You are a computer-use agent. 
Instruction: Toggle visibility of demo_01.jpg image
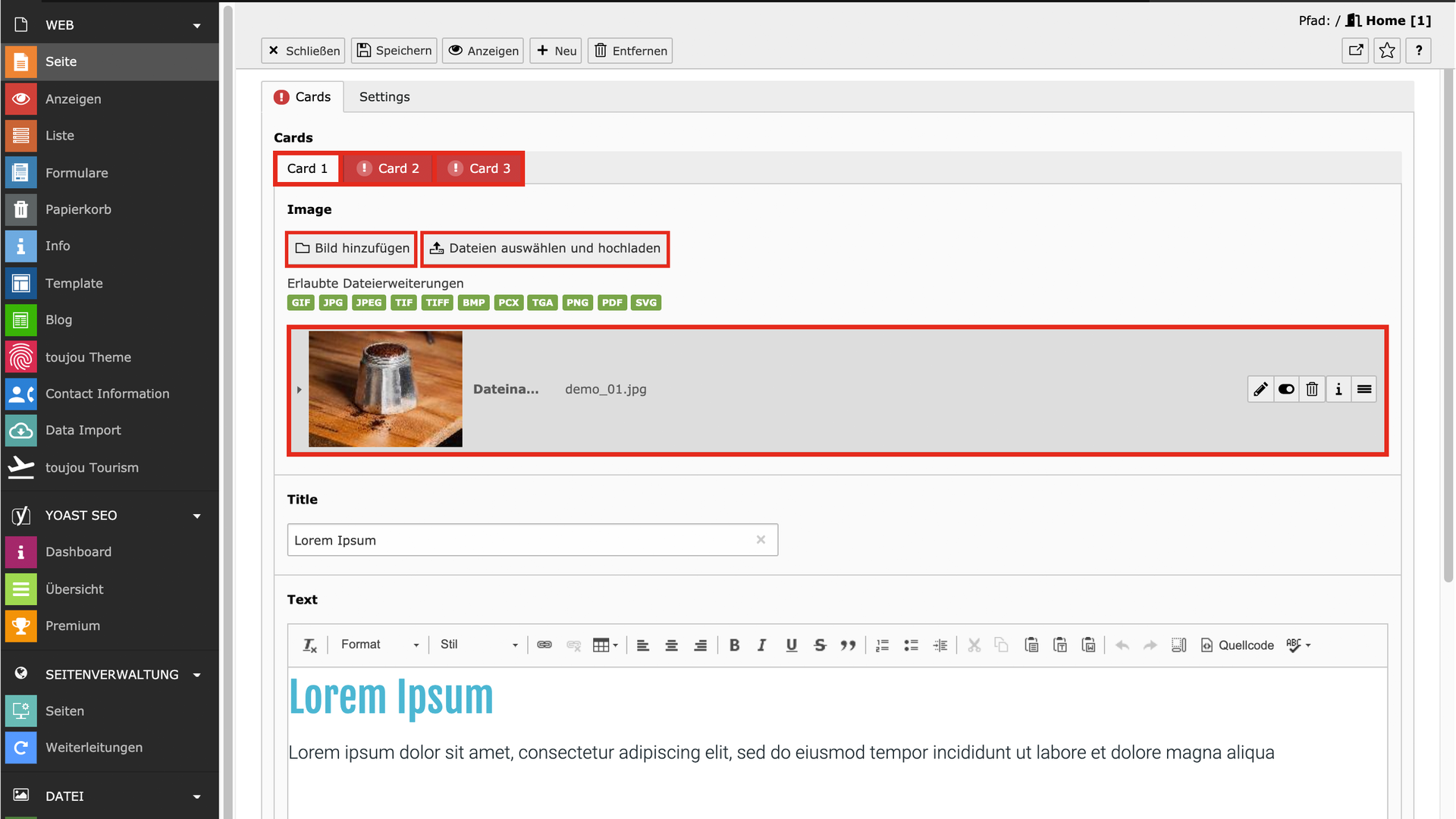[1286, 389]
